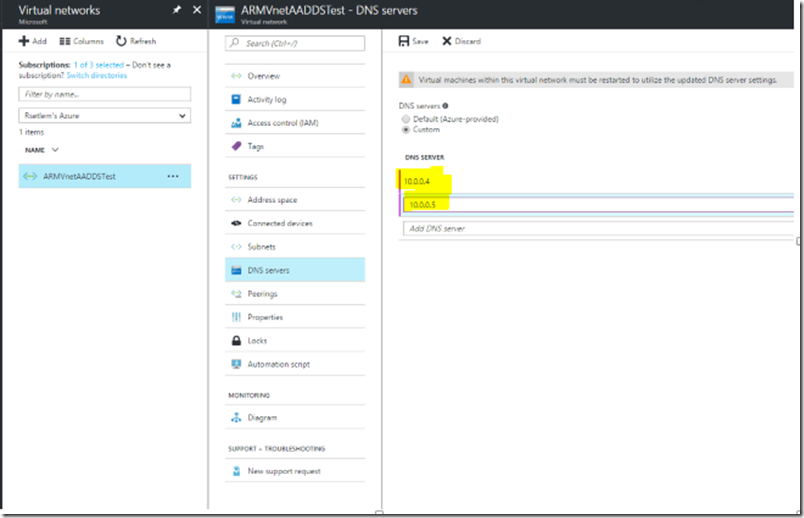Click the Diagram icon under Monitoring
The height and width of the screenshot is (518, 804).
click(x=236, y=417)
